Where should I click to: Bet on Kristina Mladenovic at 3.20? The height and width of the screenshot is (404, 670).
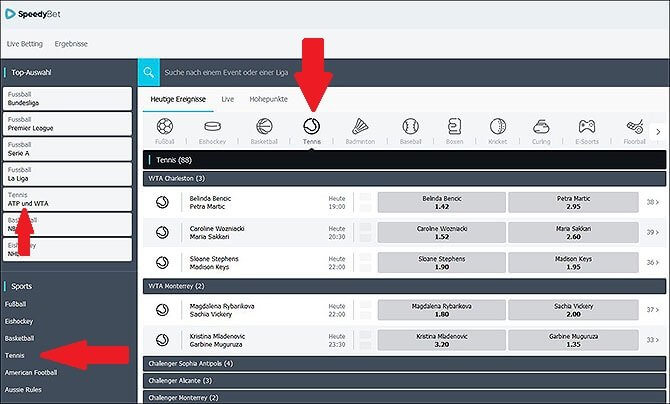(x=442, y=340)
